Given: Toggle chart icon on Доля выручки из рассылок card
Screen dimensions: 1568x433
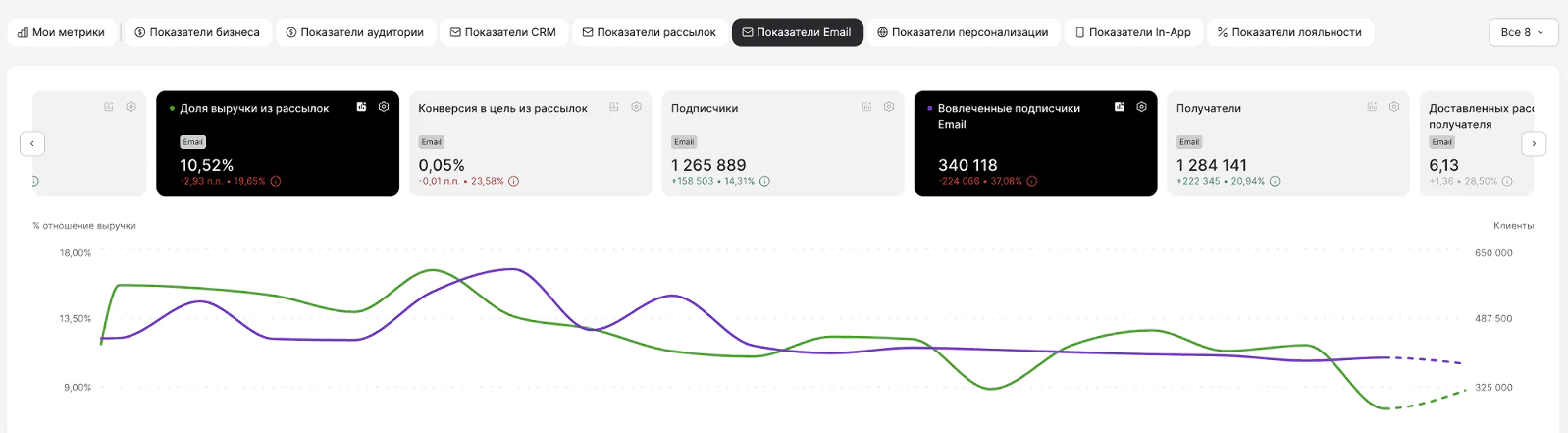Looking at the screenshot, I should 361,107.
